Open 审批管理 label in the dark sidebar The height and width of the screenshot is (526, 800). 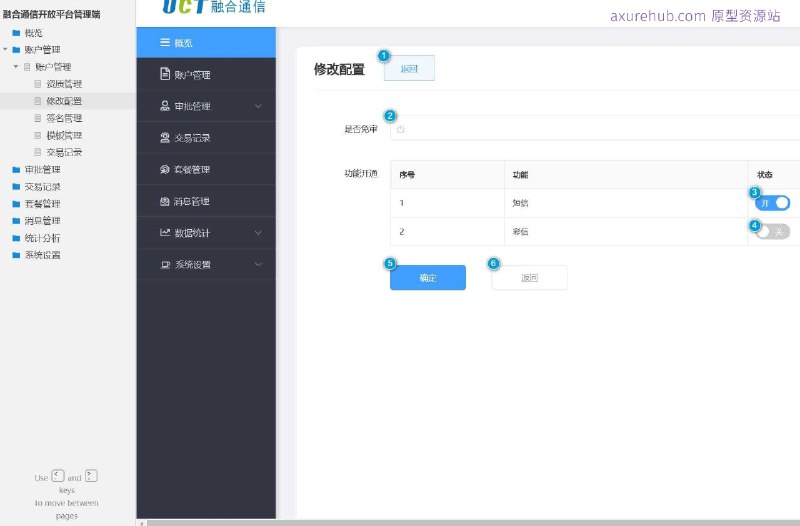[x=192, y=106]
